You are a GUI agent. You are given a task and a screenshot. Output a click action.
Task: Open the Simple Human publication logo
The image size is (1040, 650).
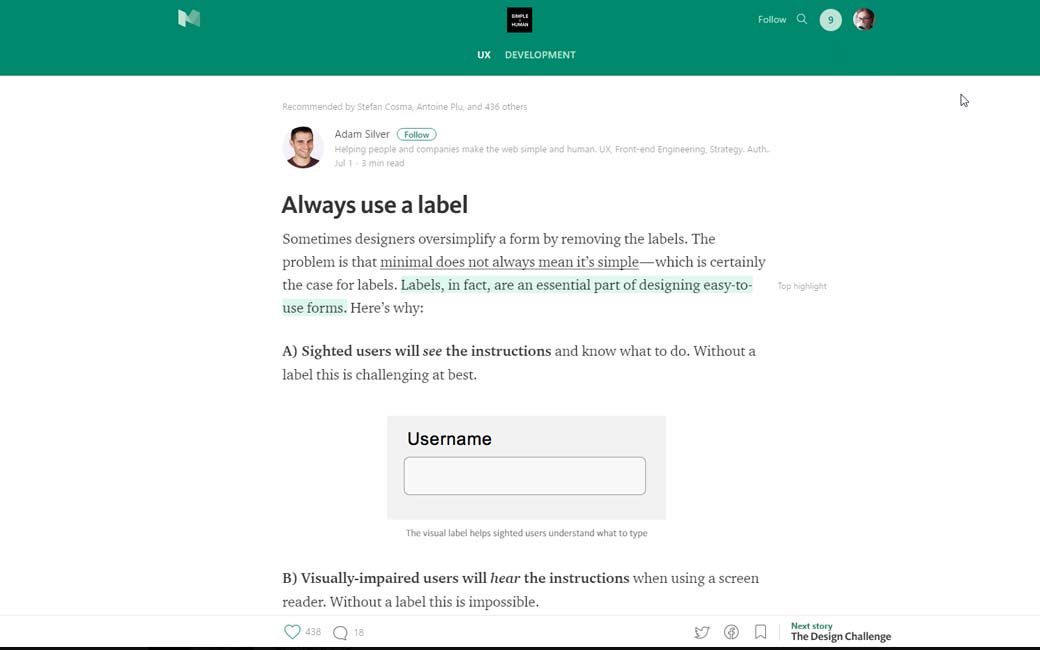tap(519, 20)
